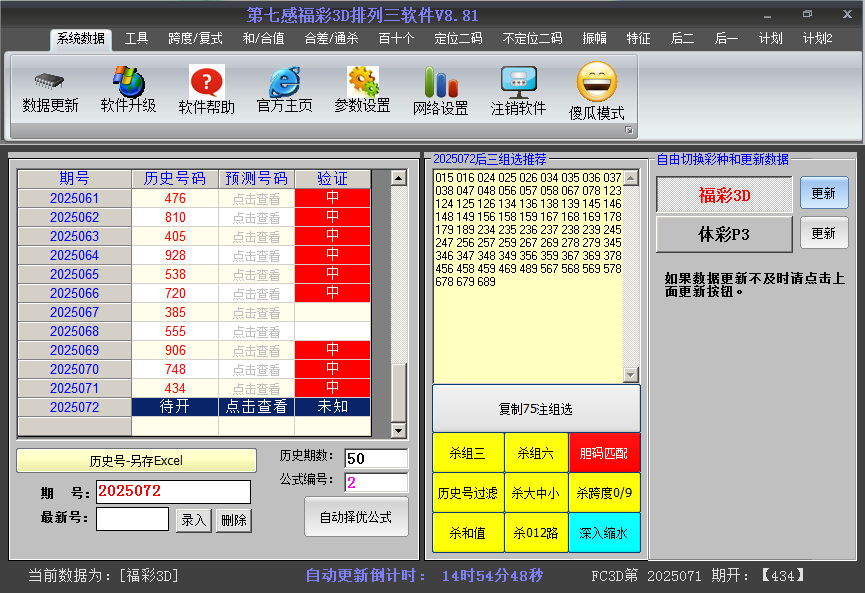865x593 pixels.
Task: Open the 后二 tab
Action: (x=682, y=39)
